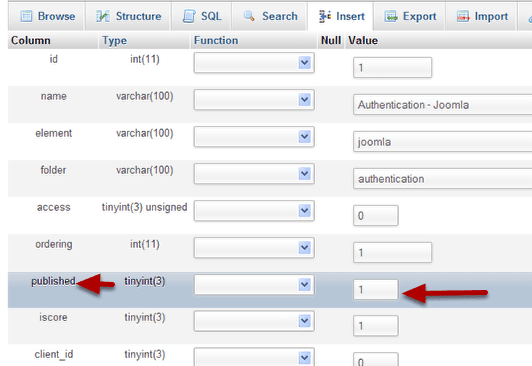This screenshot has height=366, width=532.
Task: Select the Import tab
Action: tap(482, 16)
